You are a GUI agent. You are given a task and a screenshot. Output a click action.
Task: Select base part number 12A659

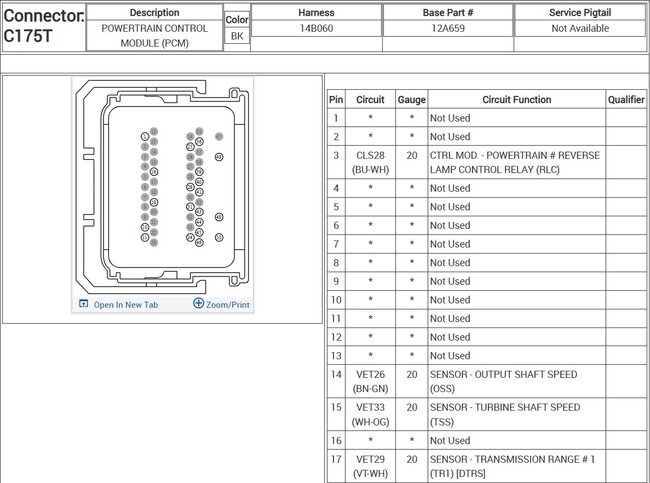(448, 28)
